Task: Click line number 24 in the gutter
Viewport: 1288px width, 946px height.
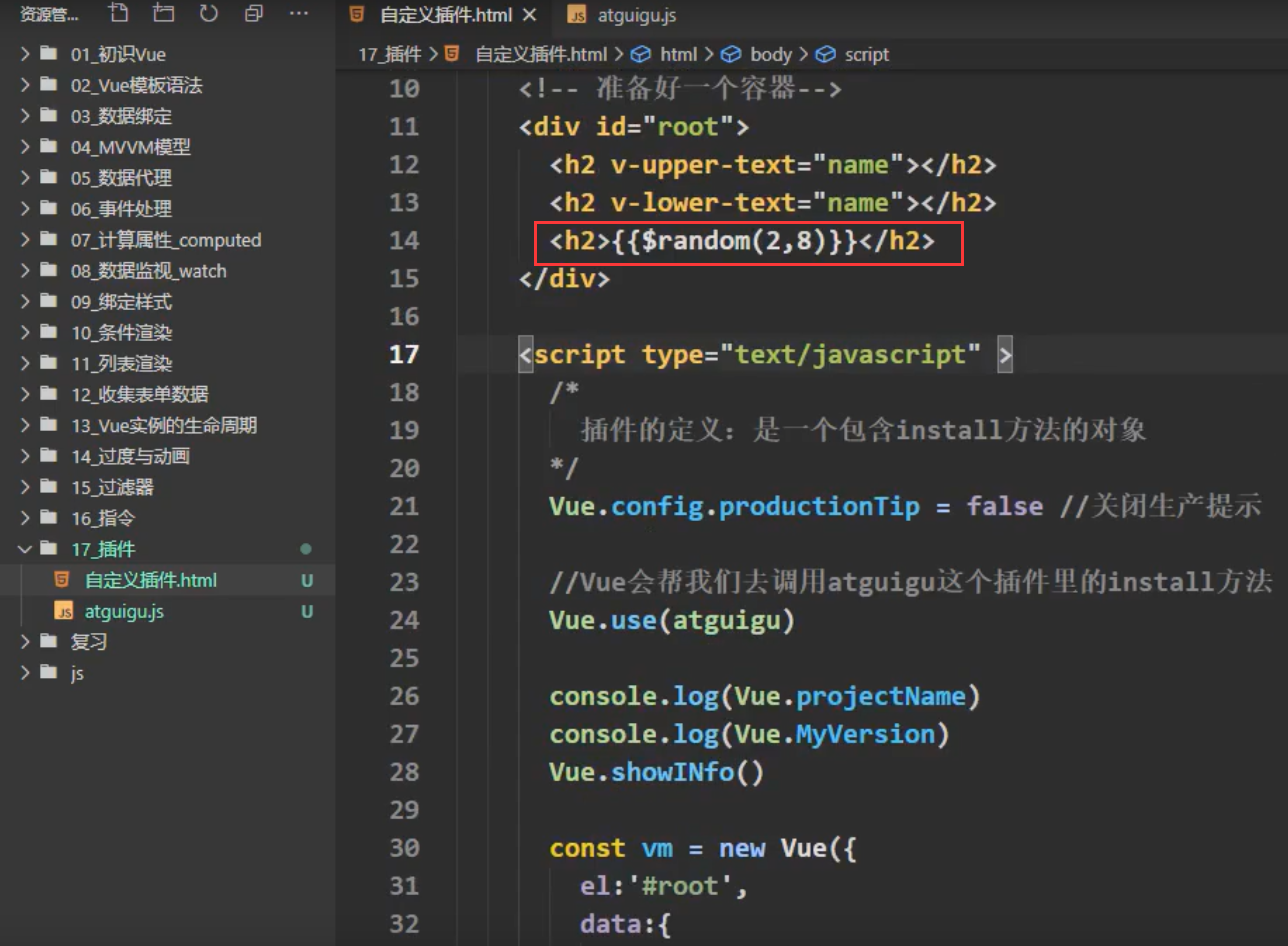Action: click(x=404, y=620)
